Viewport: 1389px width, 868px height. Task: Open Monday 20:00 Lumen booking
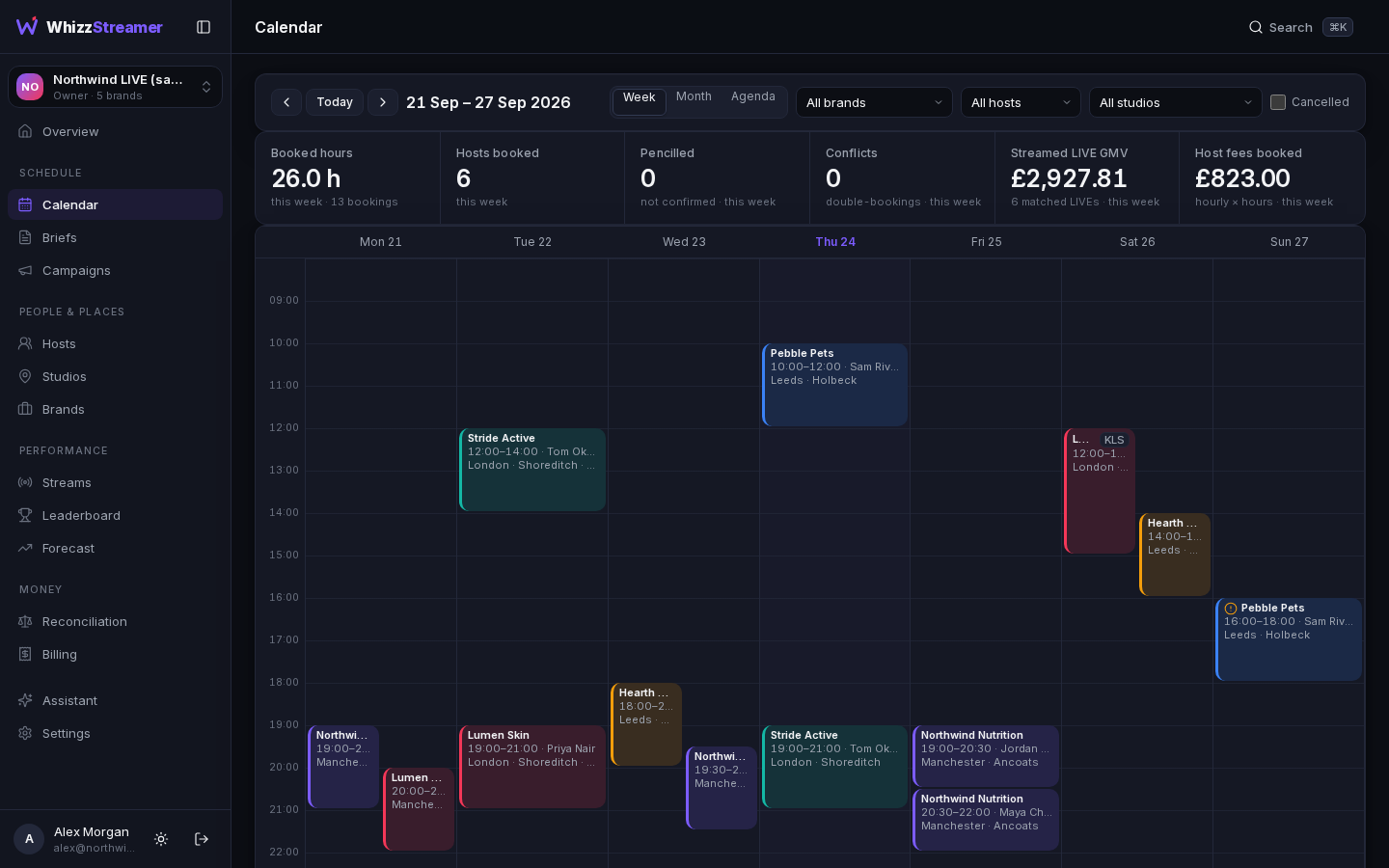pyautogui.click(x=419, y=809)
